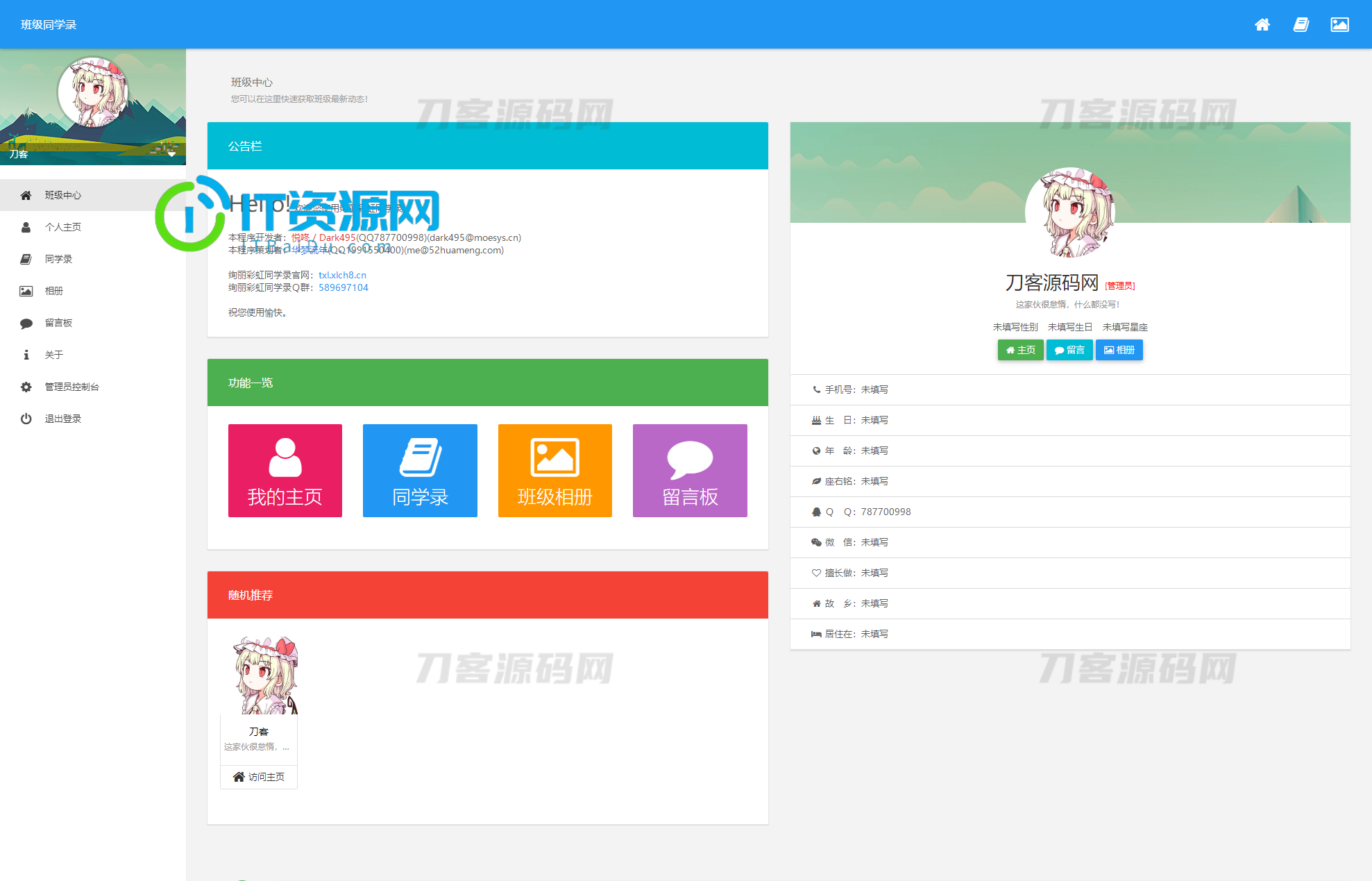The image size is (1372, 881).
Task: Click the phone icon beside 手机号
Action: pyautogui.click(x=816, y=389)
